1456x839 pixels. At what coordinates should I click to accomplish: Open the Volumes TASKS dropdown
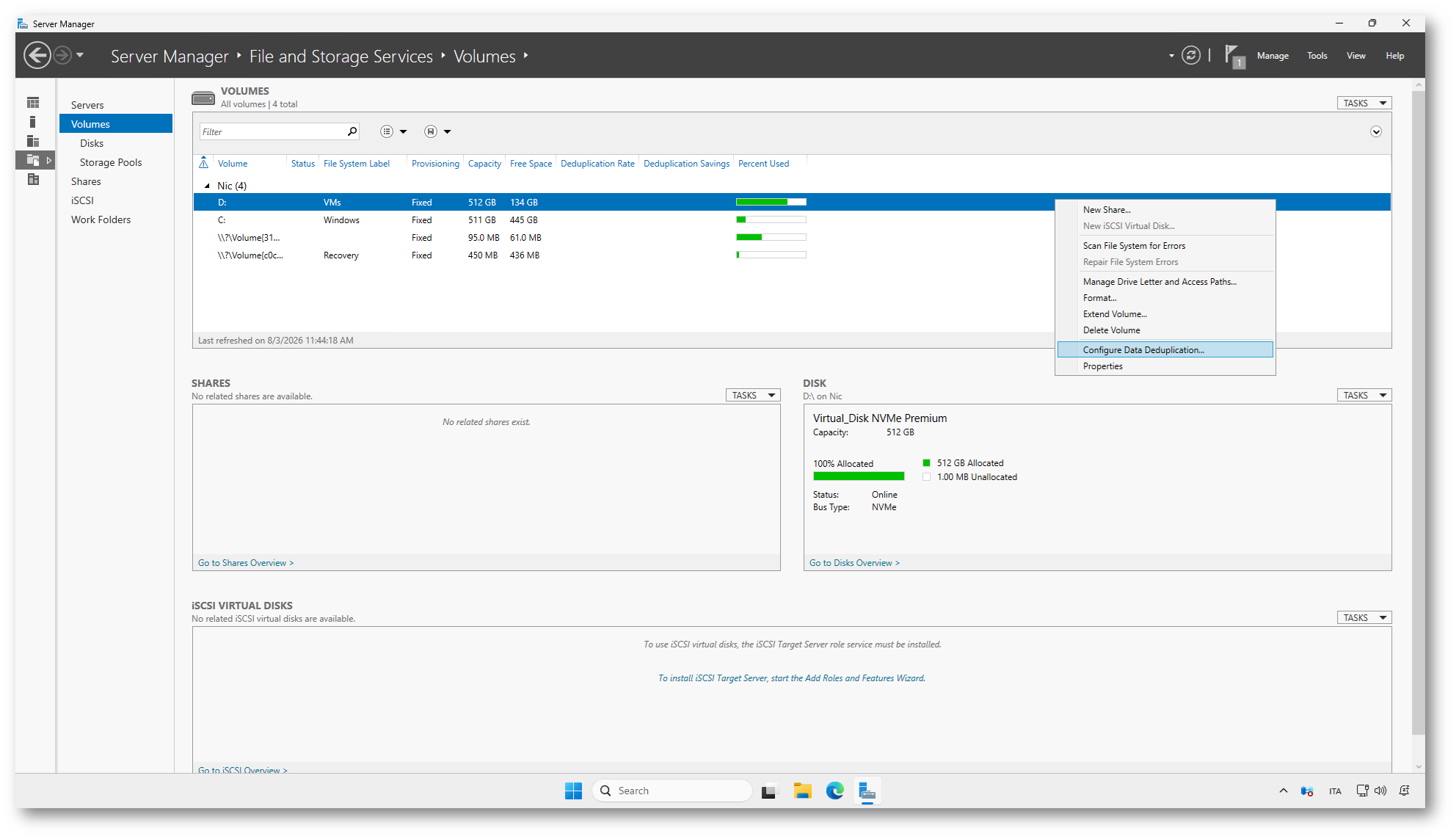tap(1364, 103)
